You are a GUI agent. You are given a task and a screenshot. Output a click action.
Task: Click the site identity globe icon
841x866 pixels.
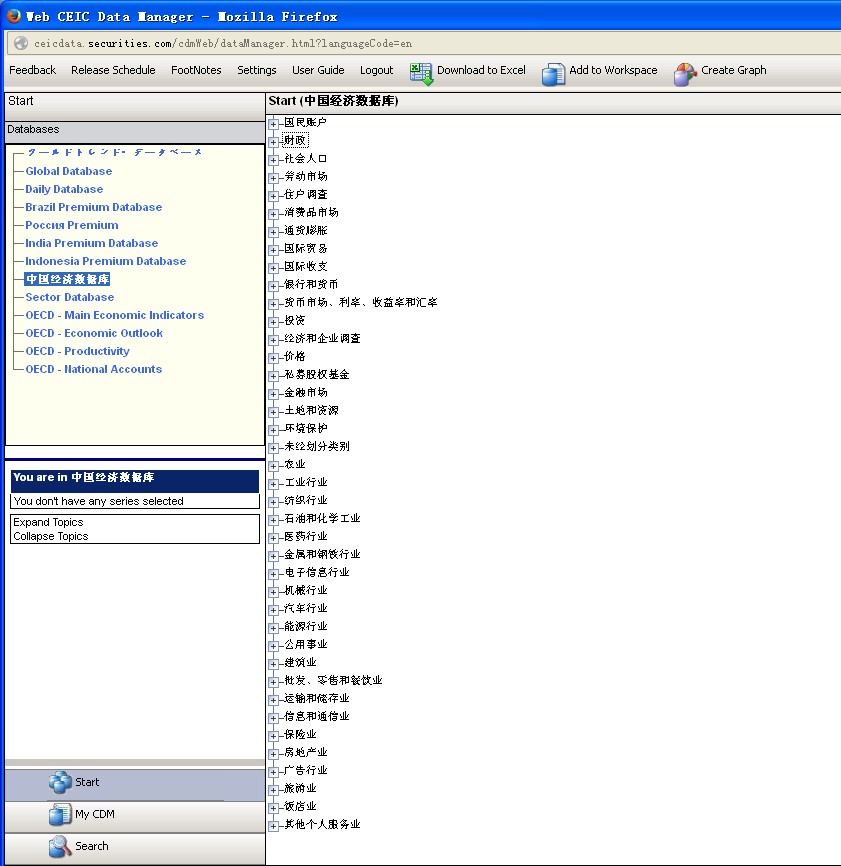click(x=21, y=43)
